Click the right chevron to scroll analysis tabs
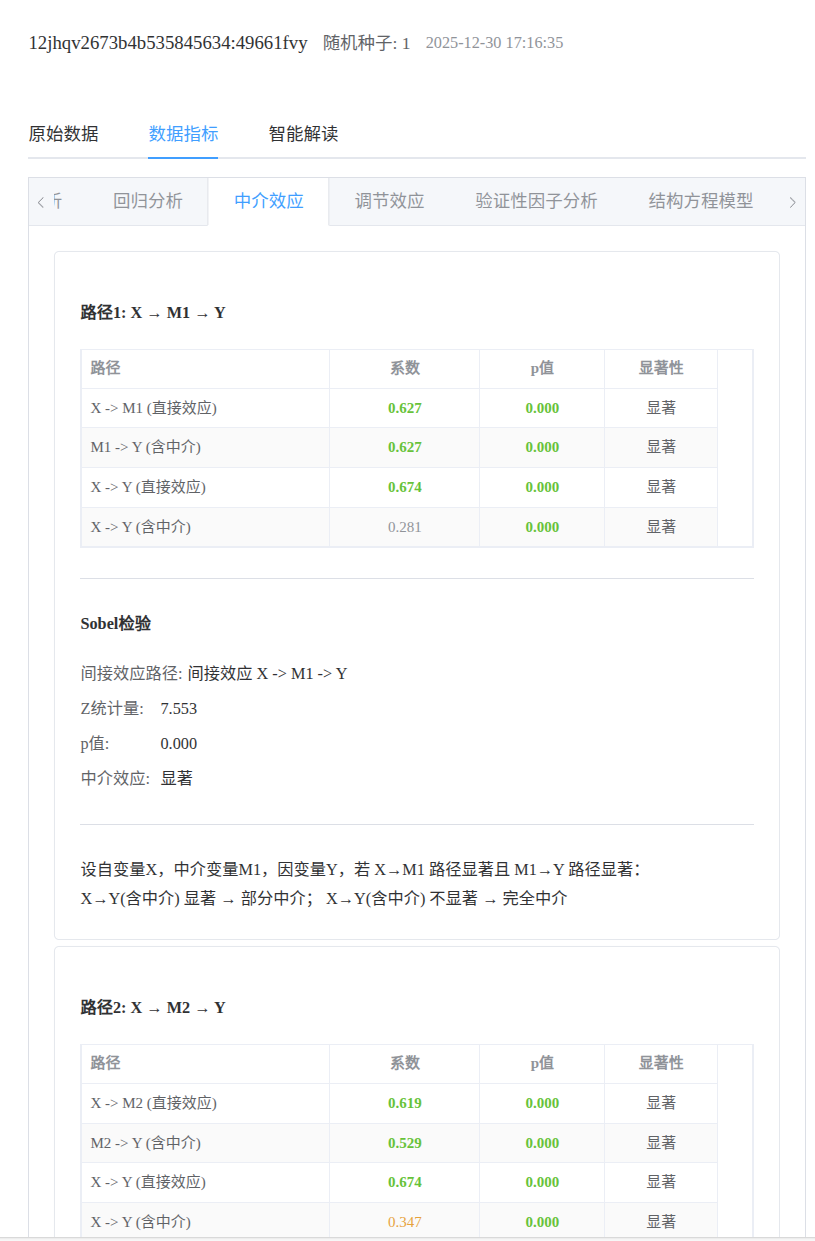 [793, 202]
